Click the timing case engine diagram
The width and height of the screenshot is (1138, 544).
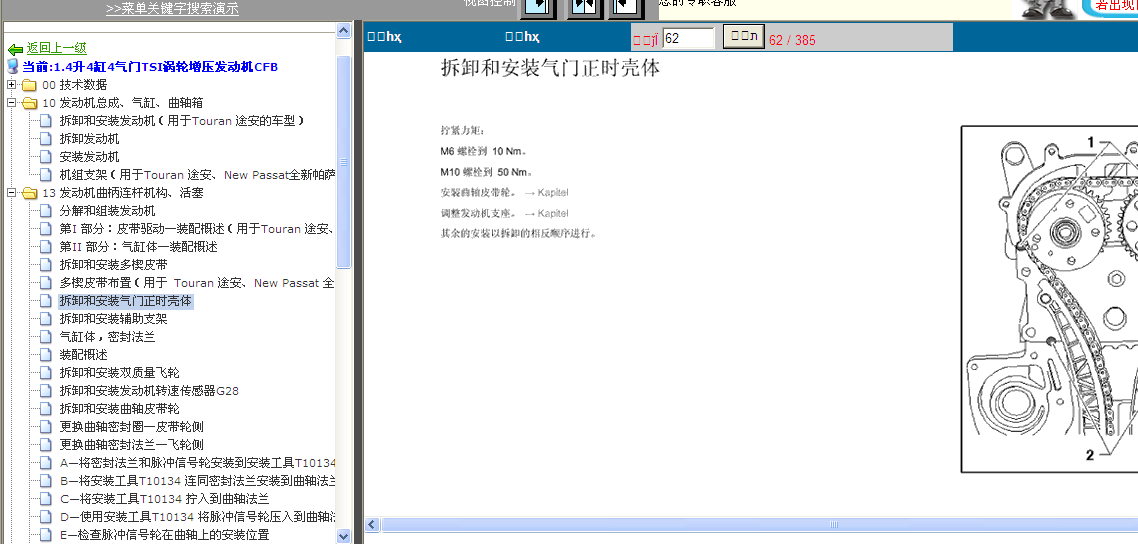pos(1050,299)
